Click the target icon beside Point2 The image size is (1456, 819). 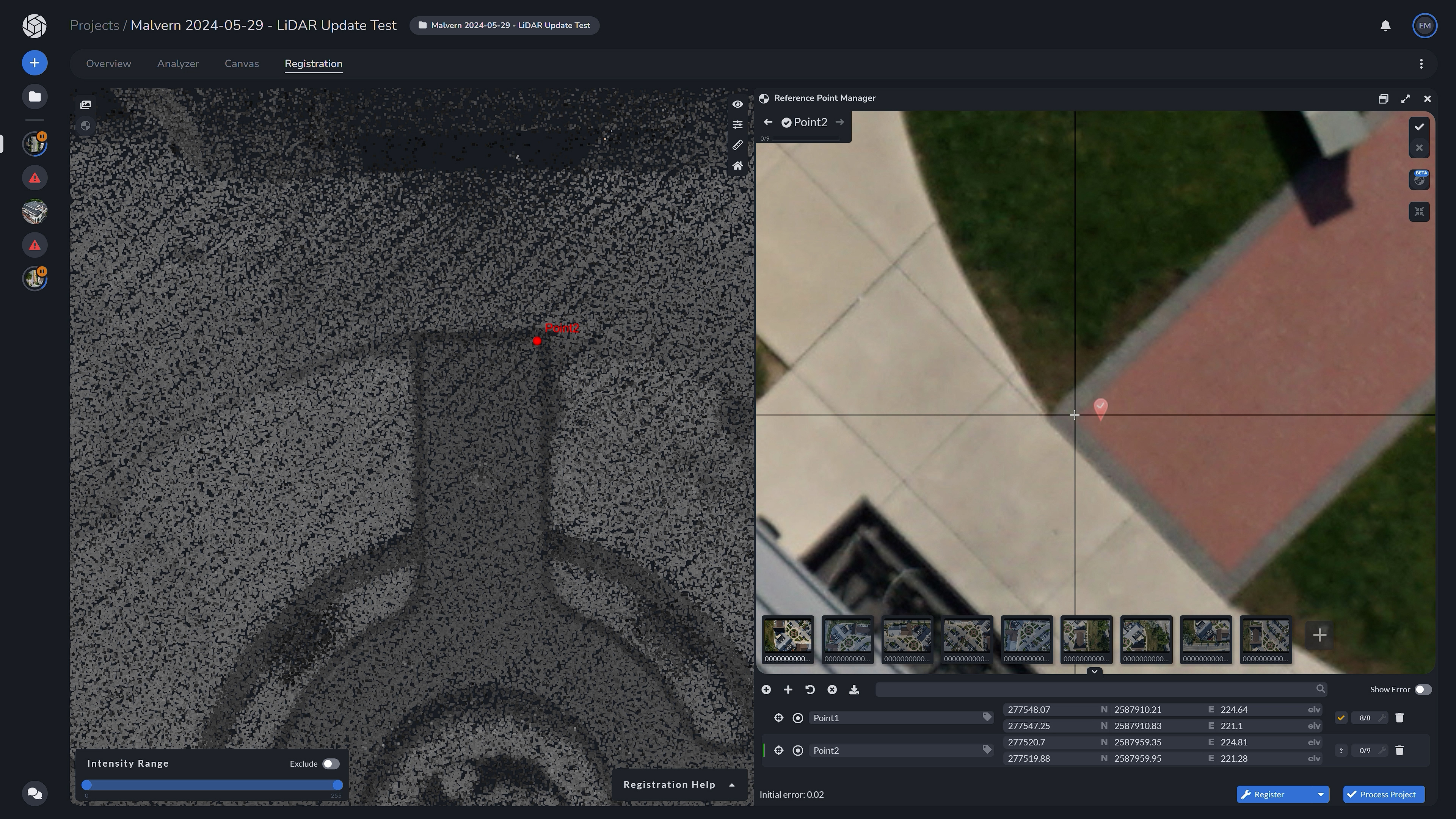(798, 750)
